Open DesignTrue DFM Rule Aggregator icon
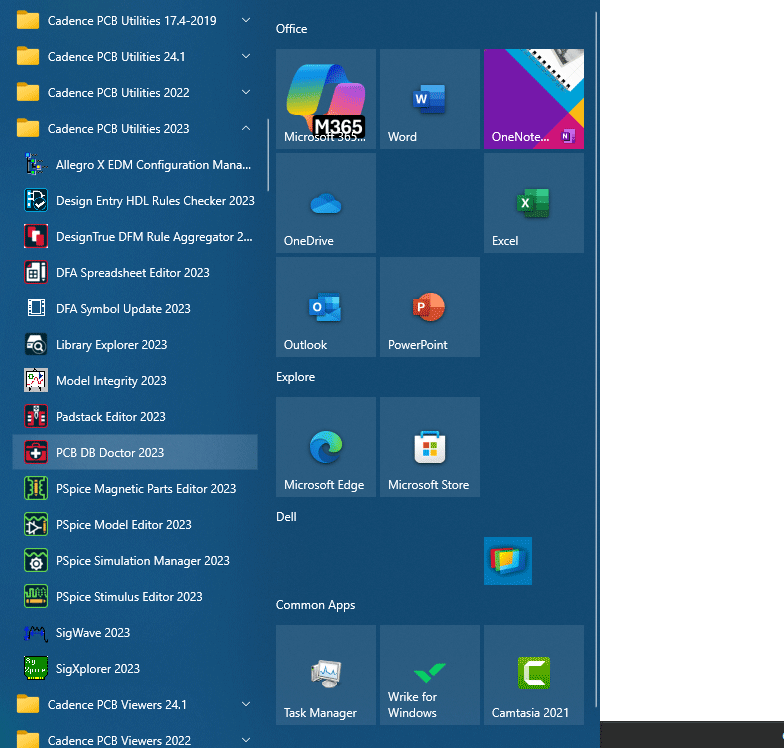784x748 pixels. pyautogui.click(x=36, y=236)
